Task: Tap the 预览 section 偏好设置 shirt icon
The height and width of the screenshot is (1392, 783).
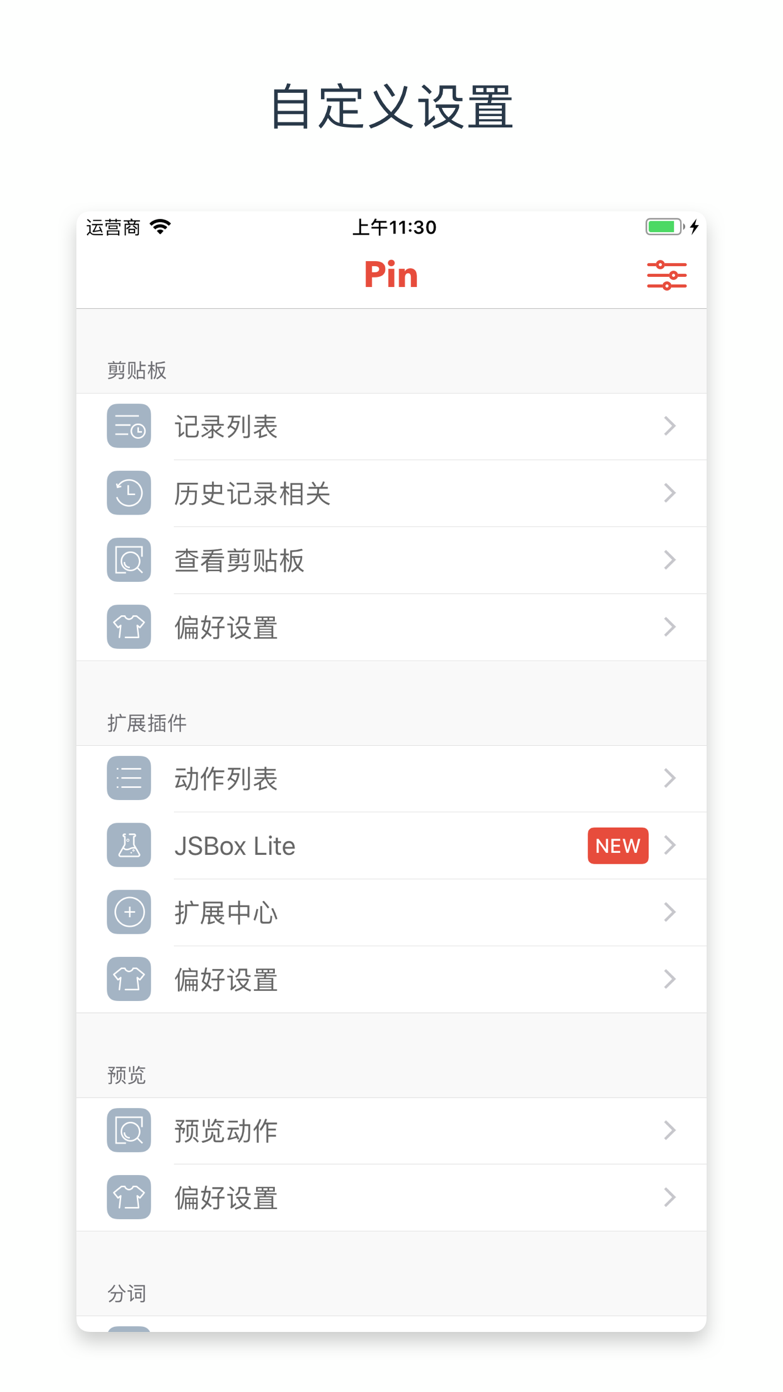Action: coord(129,1197)
